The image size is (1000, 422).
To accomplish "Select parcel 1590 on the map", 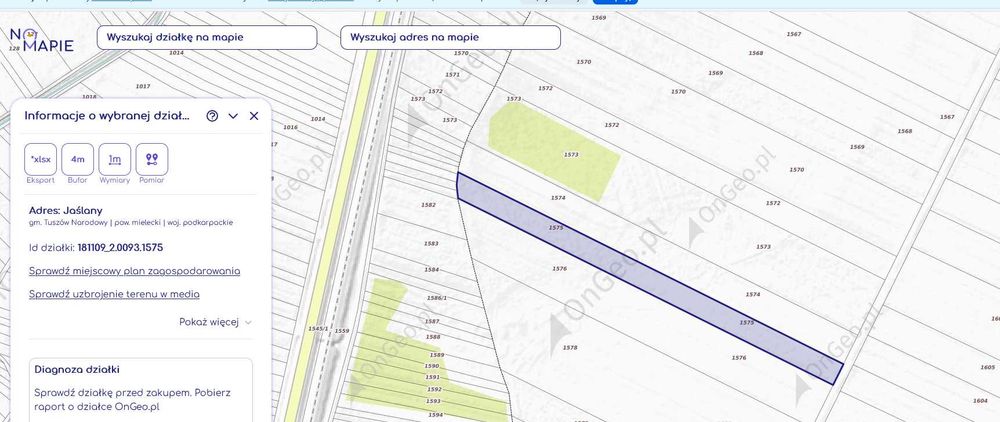I will coord(432,367).
